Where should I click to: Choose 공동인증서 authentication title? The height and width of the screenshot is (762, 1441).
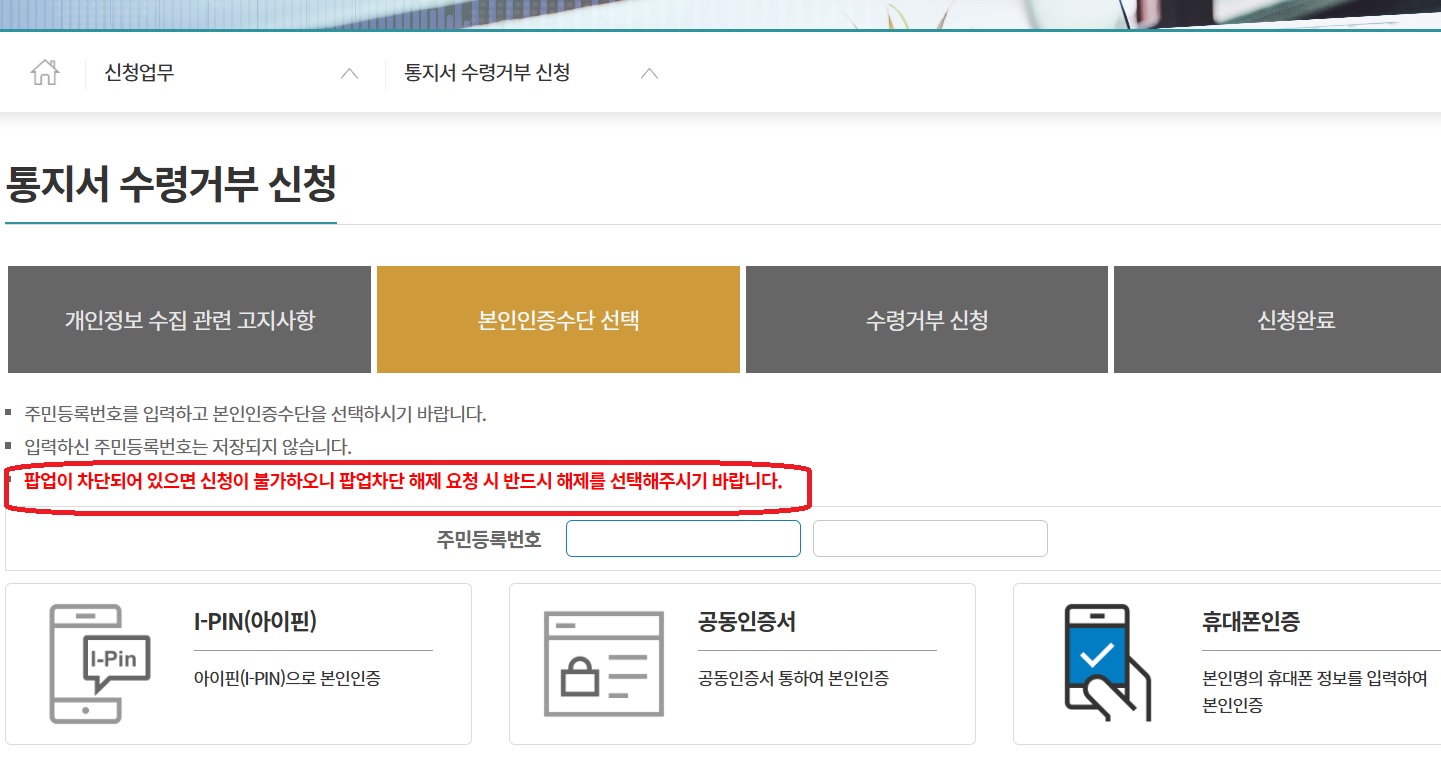tap(747, 622)
